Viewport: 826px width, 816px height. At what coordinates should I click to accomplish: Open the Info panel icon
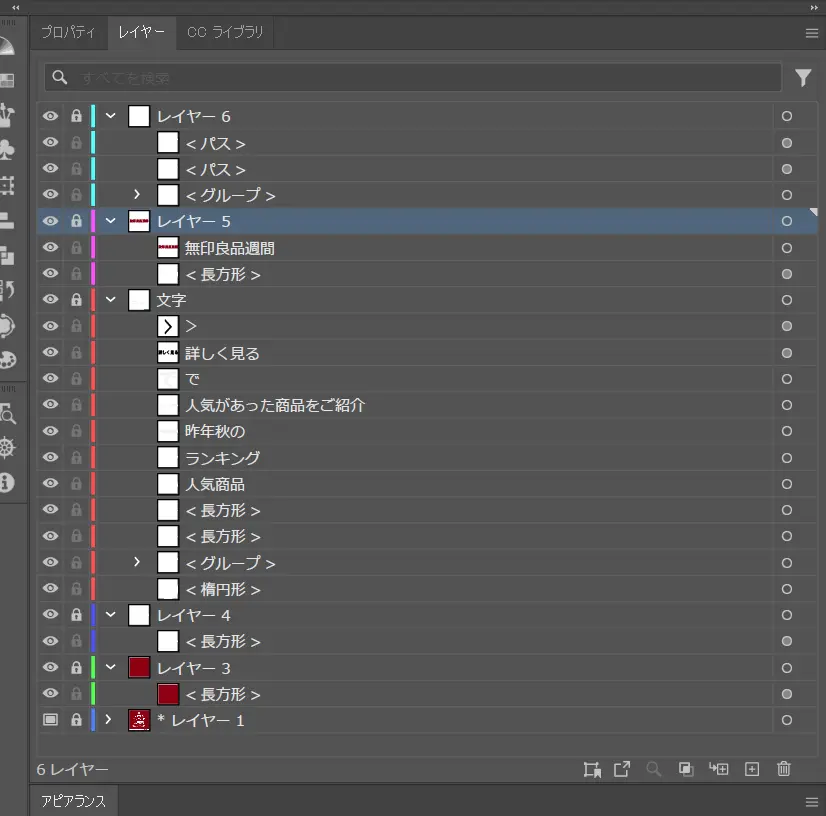click(7, 482)
